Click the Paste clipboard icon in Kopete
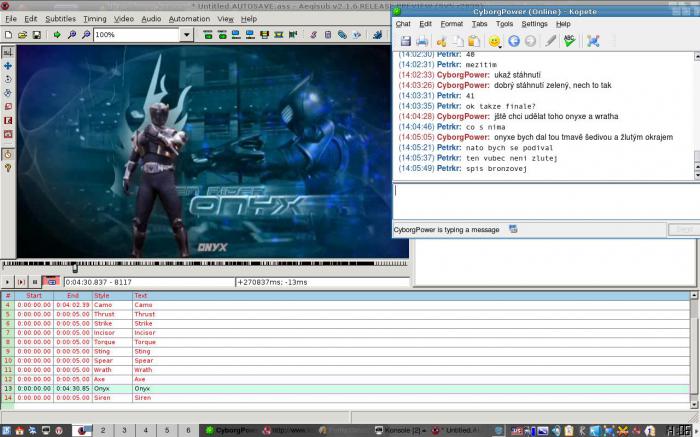 (x=474, y=42)
